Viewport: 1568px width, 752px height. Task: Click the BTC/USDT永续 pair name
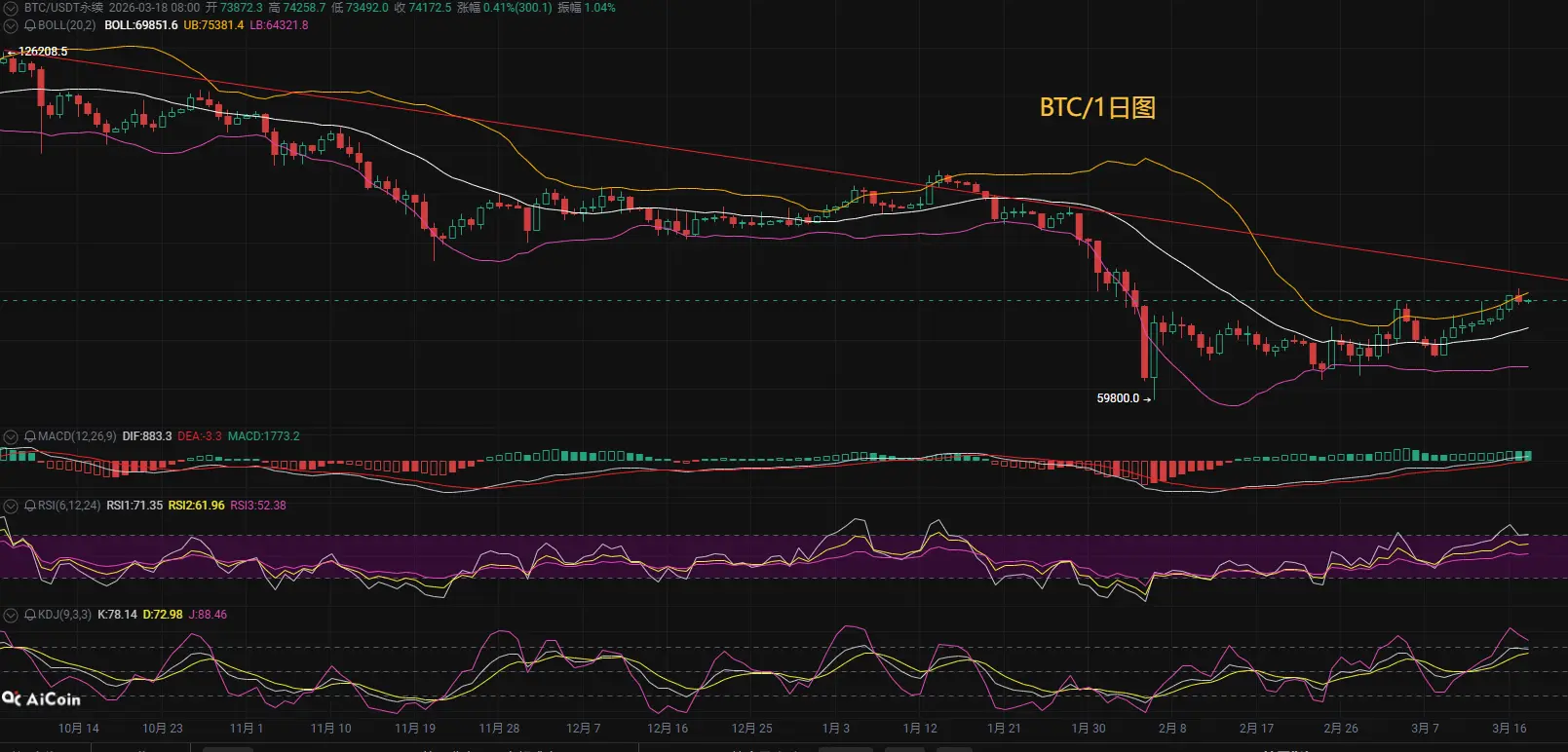[x=63, y=7]
